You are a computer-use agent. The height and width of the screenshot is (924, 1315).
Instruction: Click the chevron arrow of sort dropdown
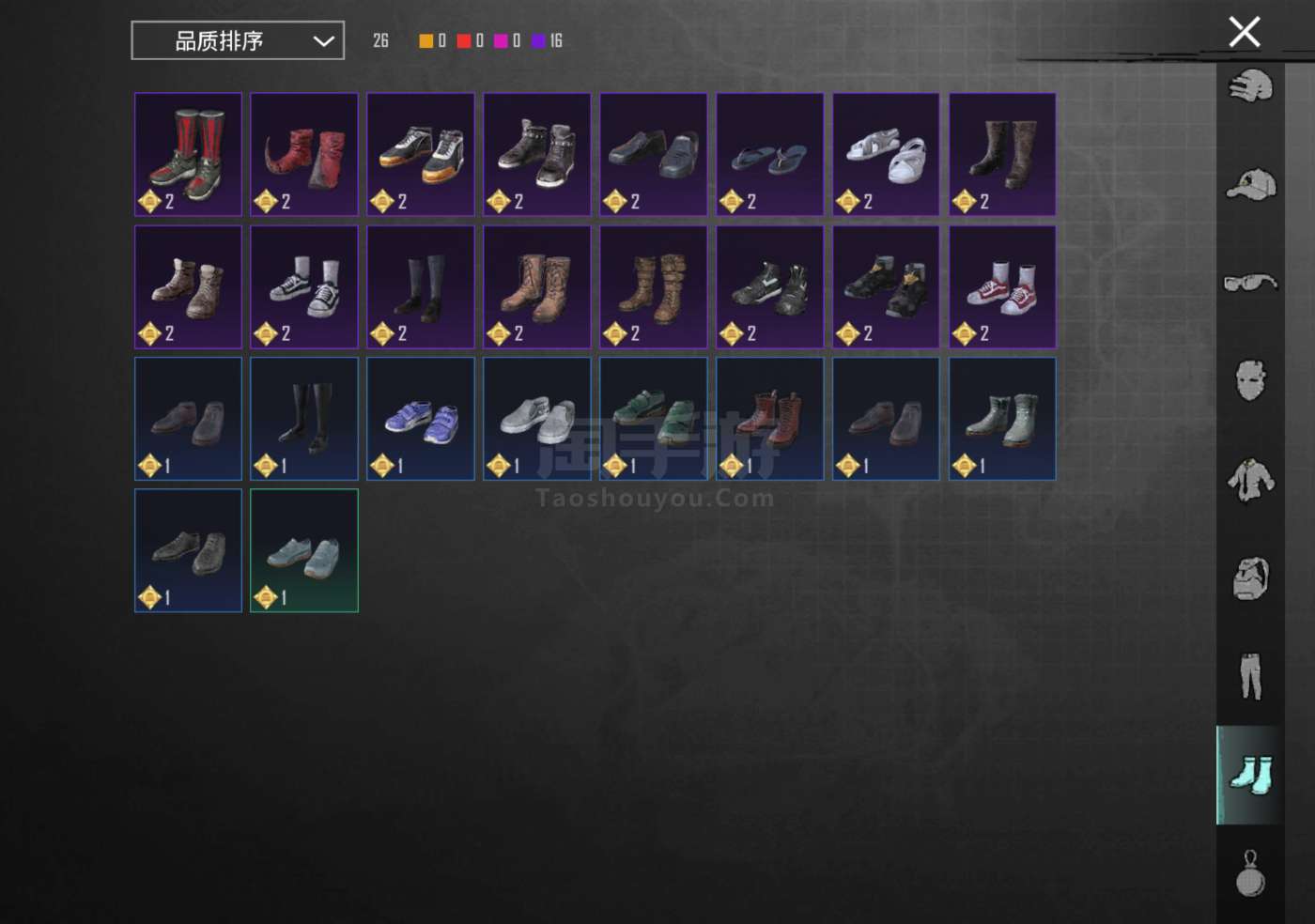click(x=323, y=41)
